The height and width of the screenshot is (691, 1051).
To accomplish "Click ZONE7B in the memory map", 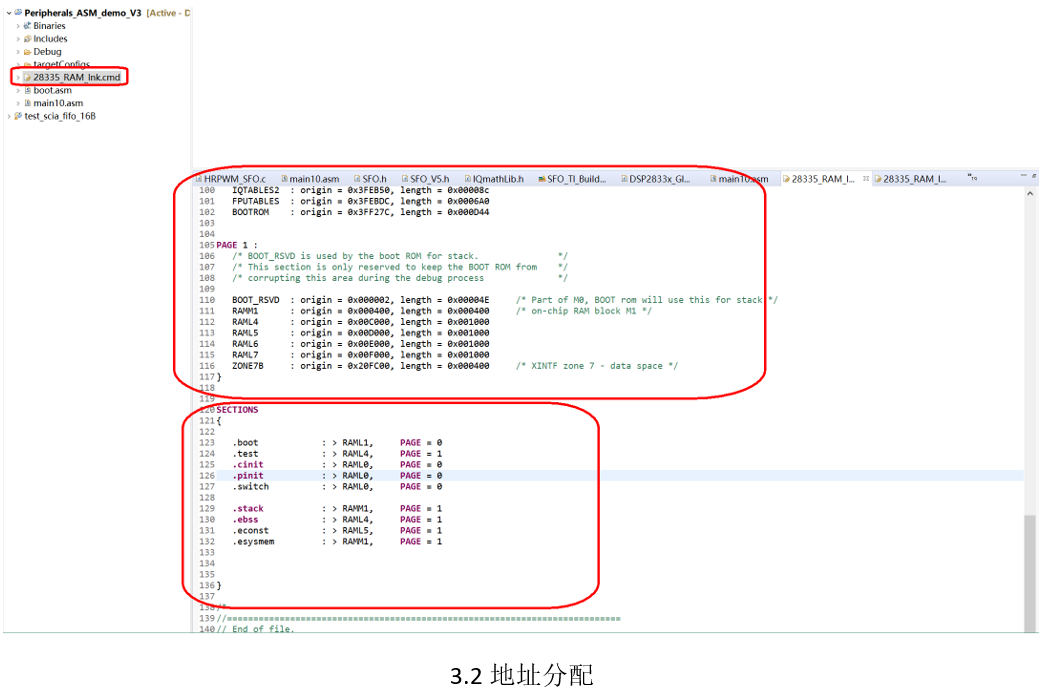I will click(x=248, y=366).
